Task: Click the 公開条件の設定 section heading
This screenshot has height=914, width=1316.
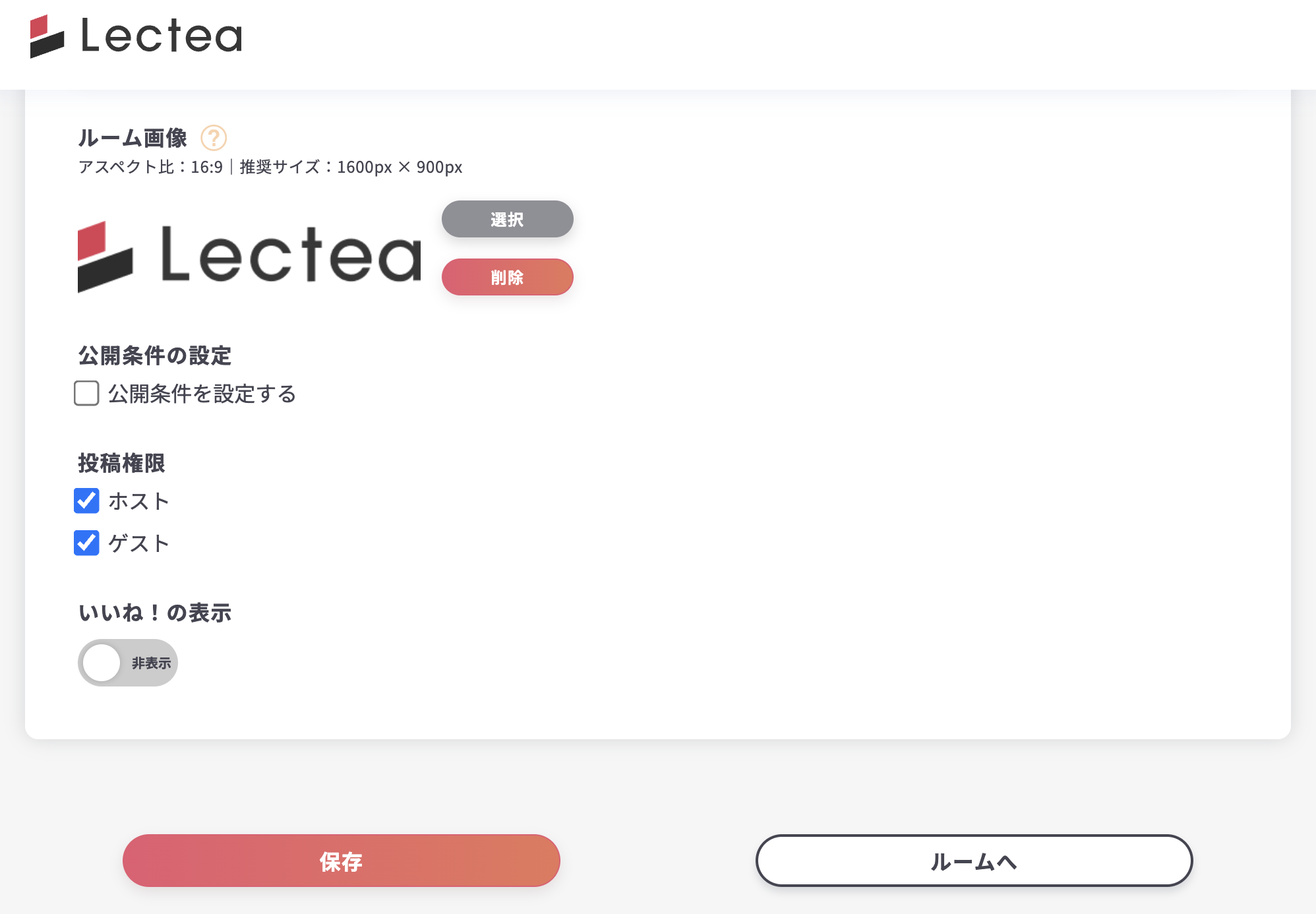Action: [155, 355]
